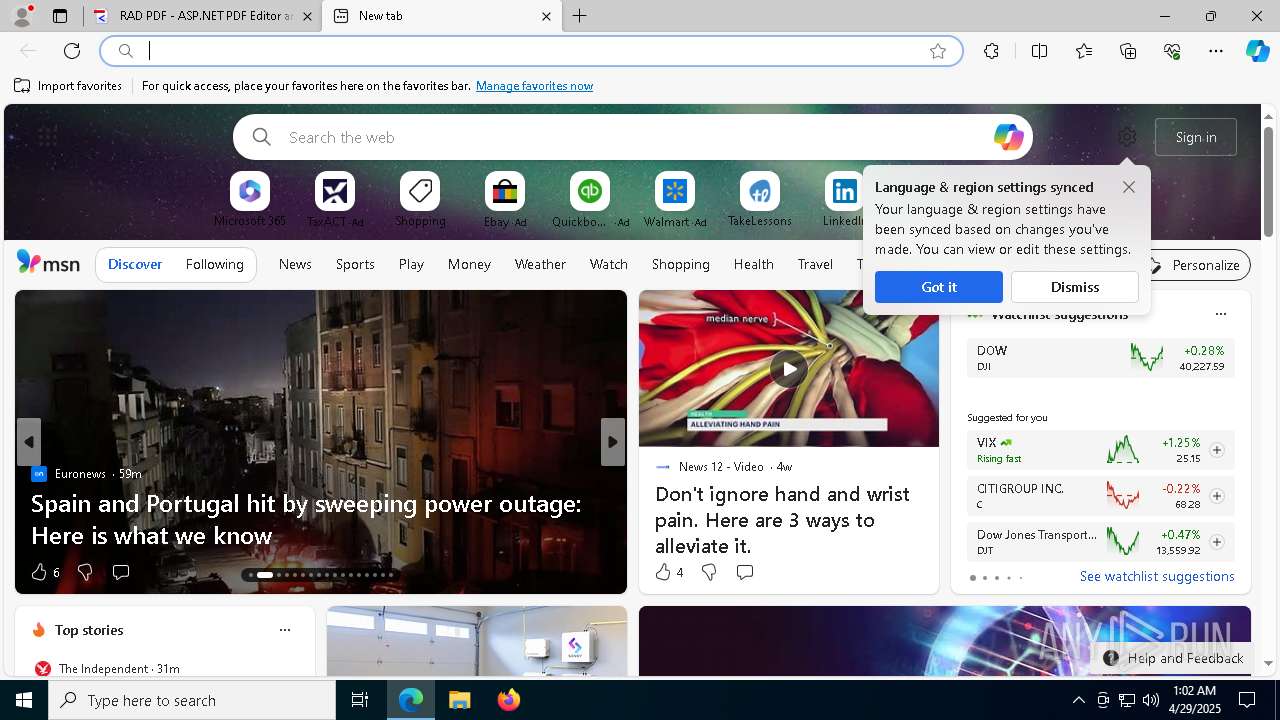
Task: Close the language settings synced popup
Action: click(1129, 187)
